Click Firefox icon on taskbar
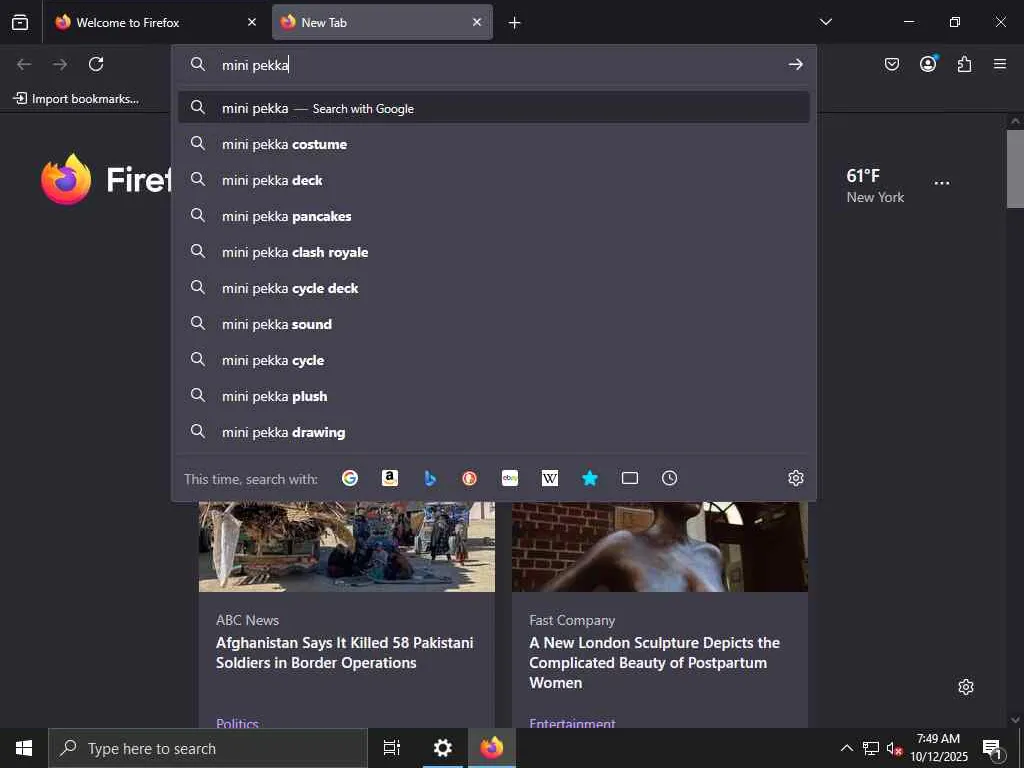This screenshot has height=768, width=1024. pos(492,748)
